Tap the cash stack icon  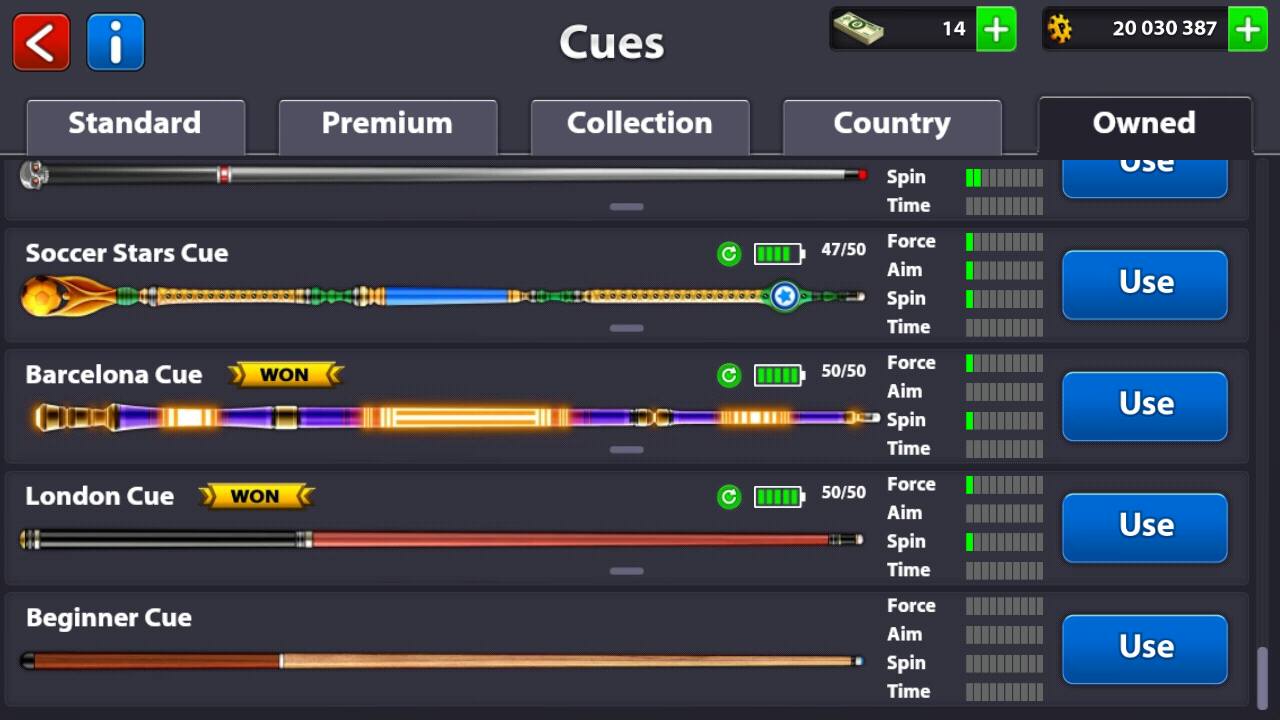point(859,29)
